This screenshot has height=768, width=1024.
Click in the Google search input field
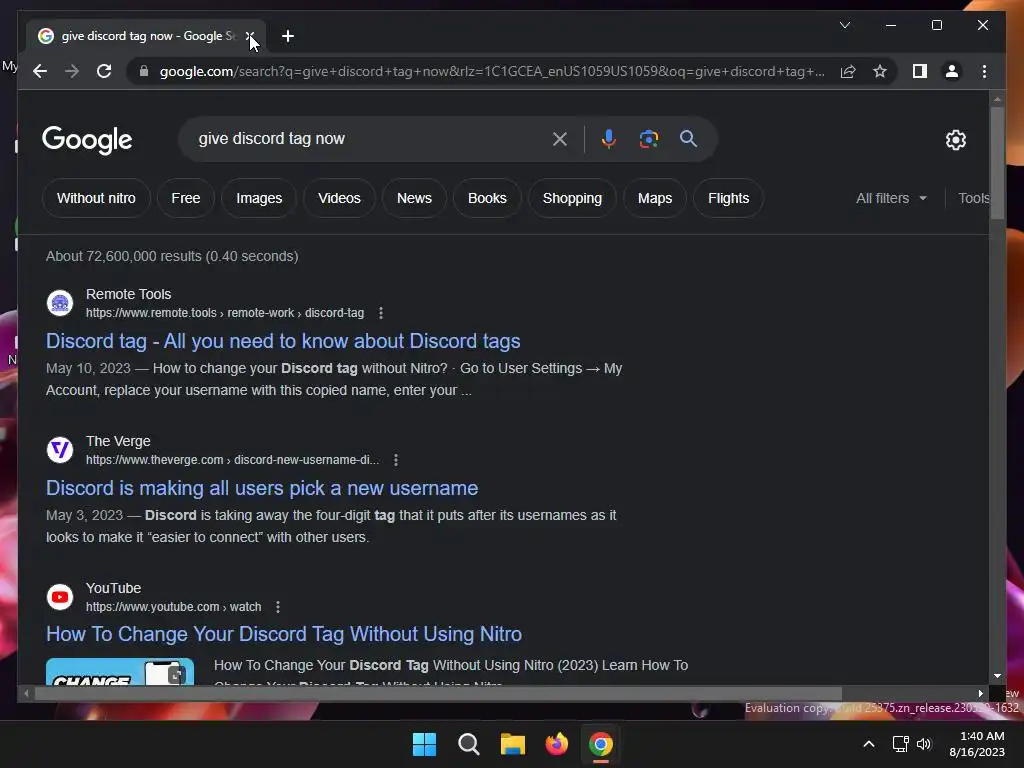[x=366, y=138]
